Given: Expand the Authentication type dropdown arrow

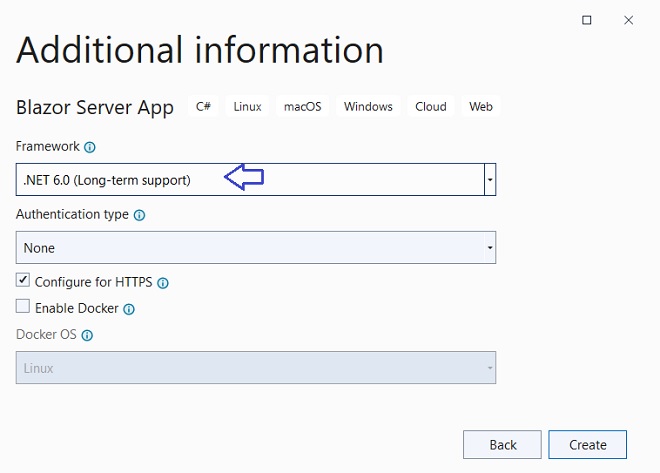Looking at the screenshot, I should 490,247.
